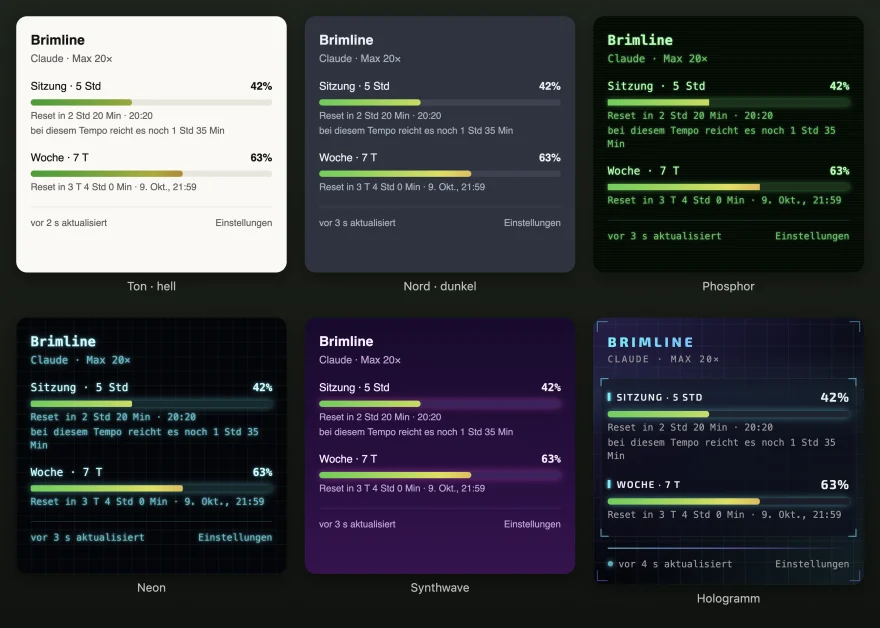This screenshot has width=880, height=628.
Task: Select the "Ton · hell" theme label
Action: 152,286
